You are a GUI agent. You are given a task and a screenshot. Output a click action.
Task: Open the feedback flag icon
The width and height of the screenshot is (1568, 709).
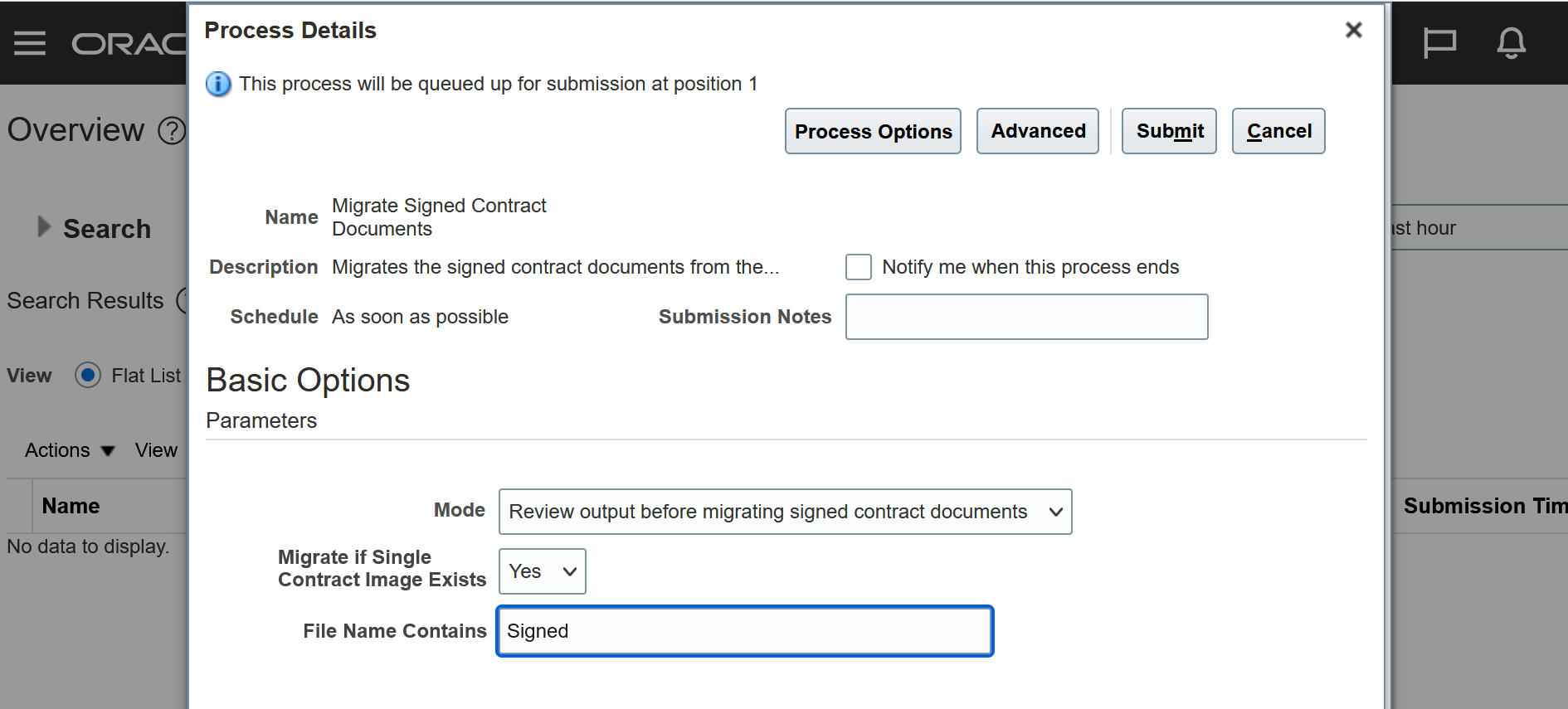[1441, 43]
